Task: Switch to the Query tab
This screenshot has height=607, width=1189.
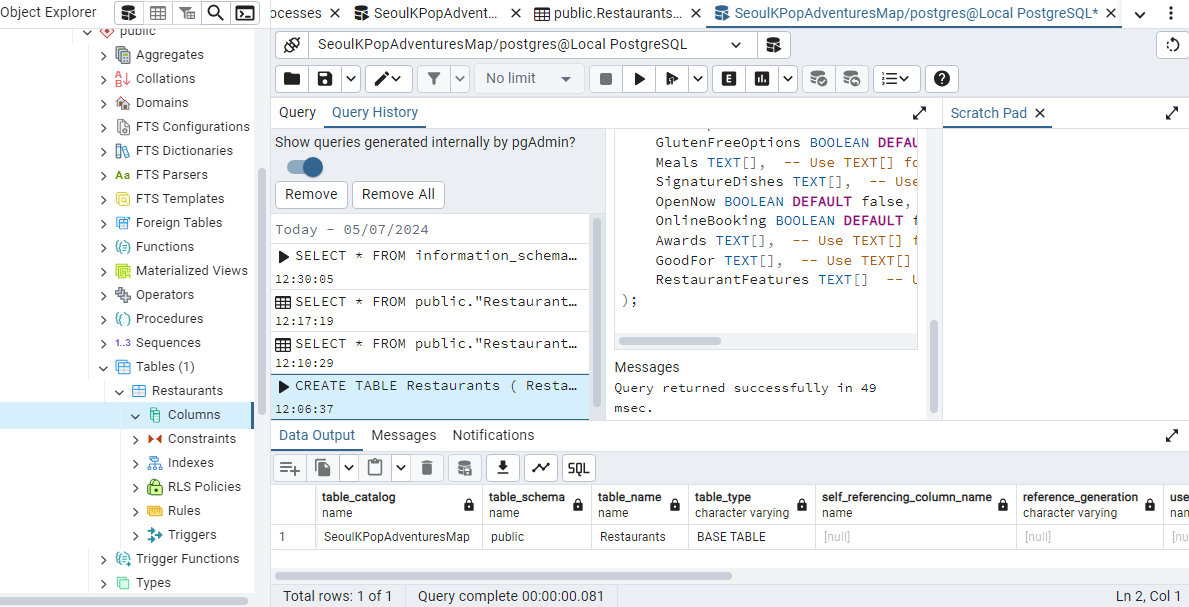Action: tap(297, 113)
